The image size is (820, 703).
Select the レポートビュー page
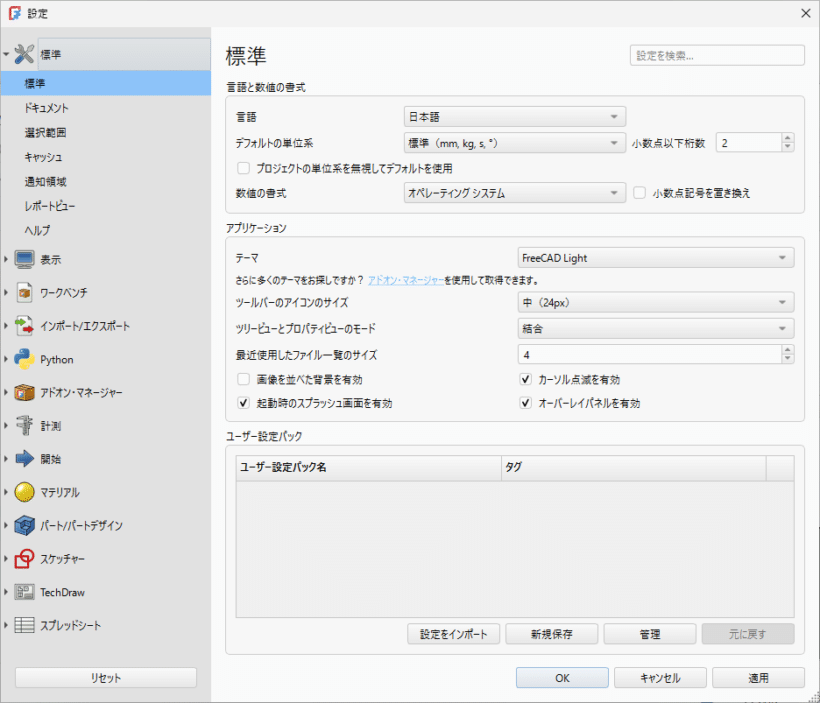point(106,206)
